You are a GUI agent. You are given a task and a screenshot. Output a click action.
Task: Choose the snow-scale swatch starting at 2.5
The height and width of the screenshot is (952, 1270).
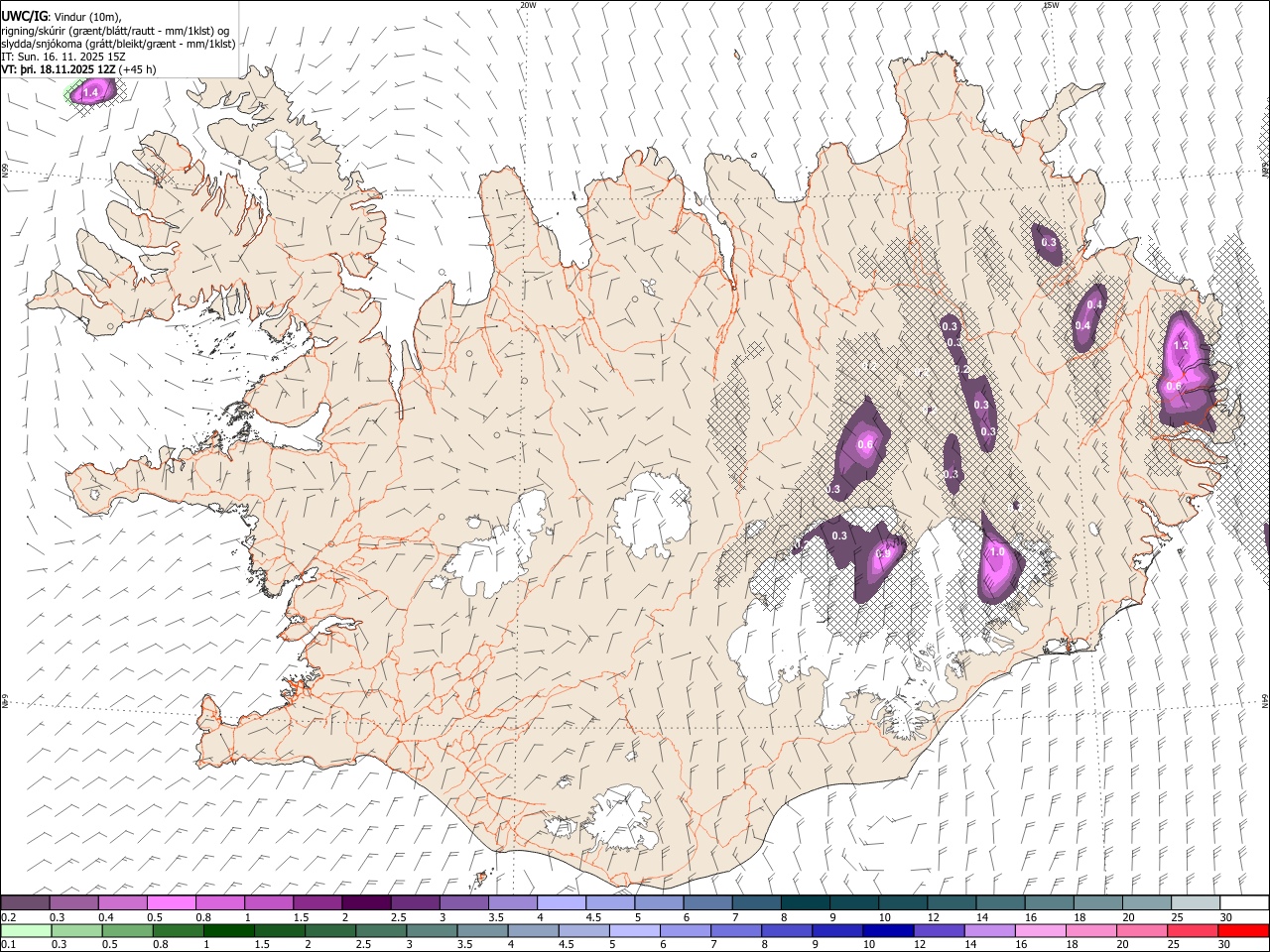[415, 902]
